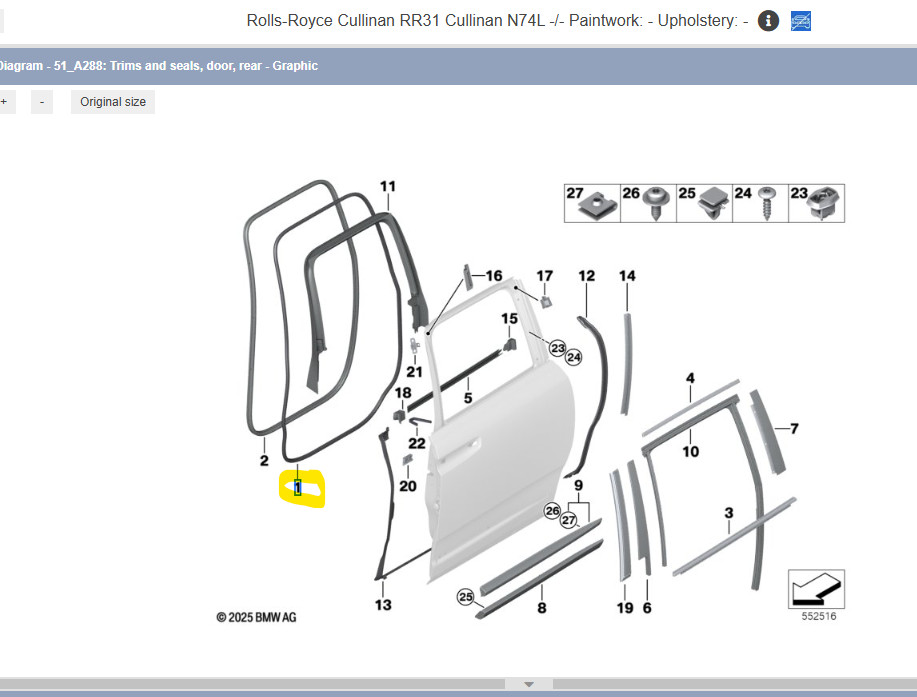
Task: Select clip 25 in parts legend
Action: point(704,203)
